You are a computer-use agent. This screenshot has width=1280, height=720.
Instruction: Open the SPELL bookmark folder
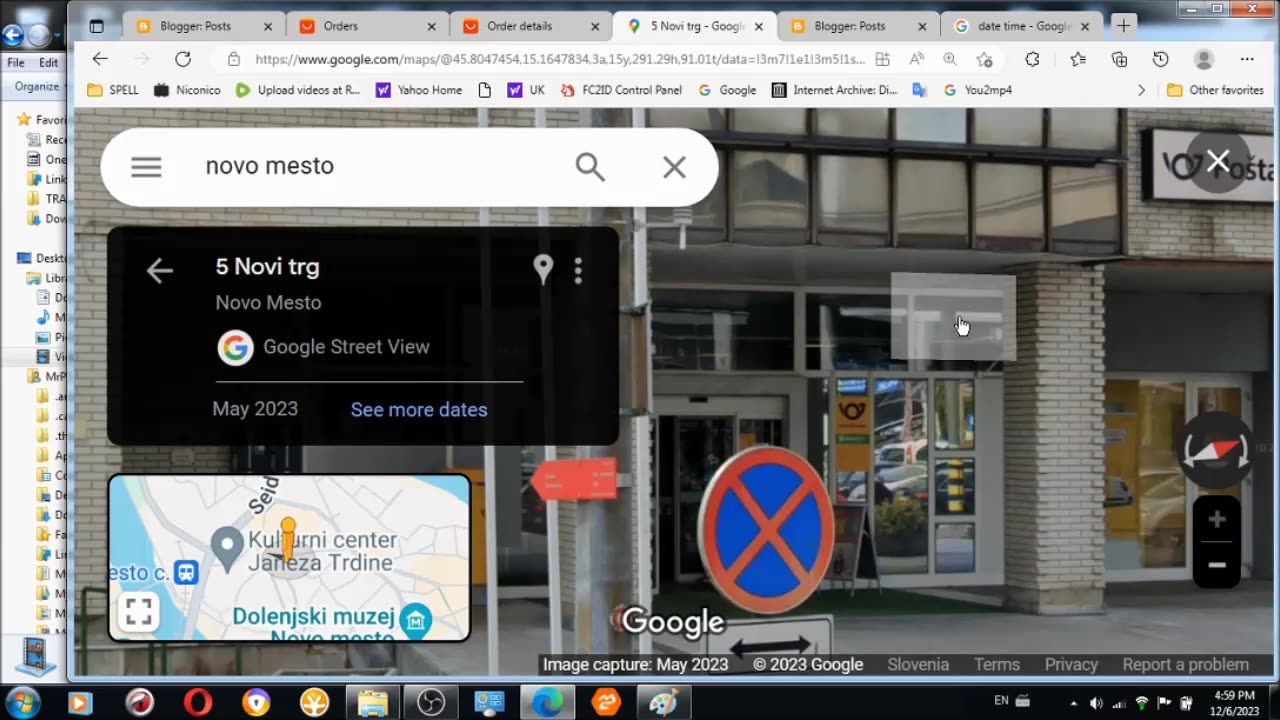pos(113,90)
